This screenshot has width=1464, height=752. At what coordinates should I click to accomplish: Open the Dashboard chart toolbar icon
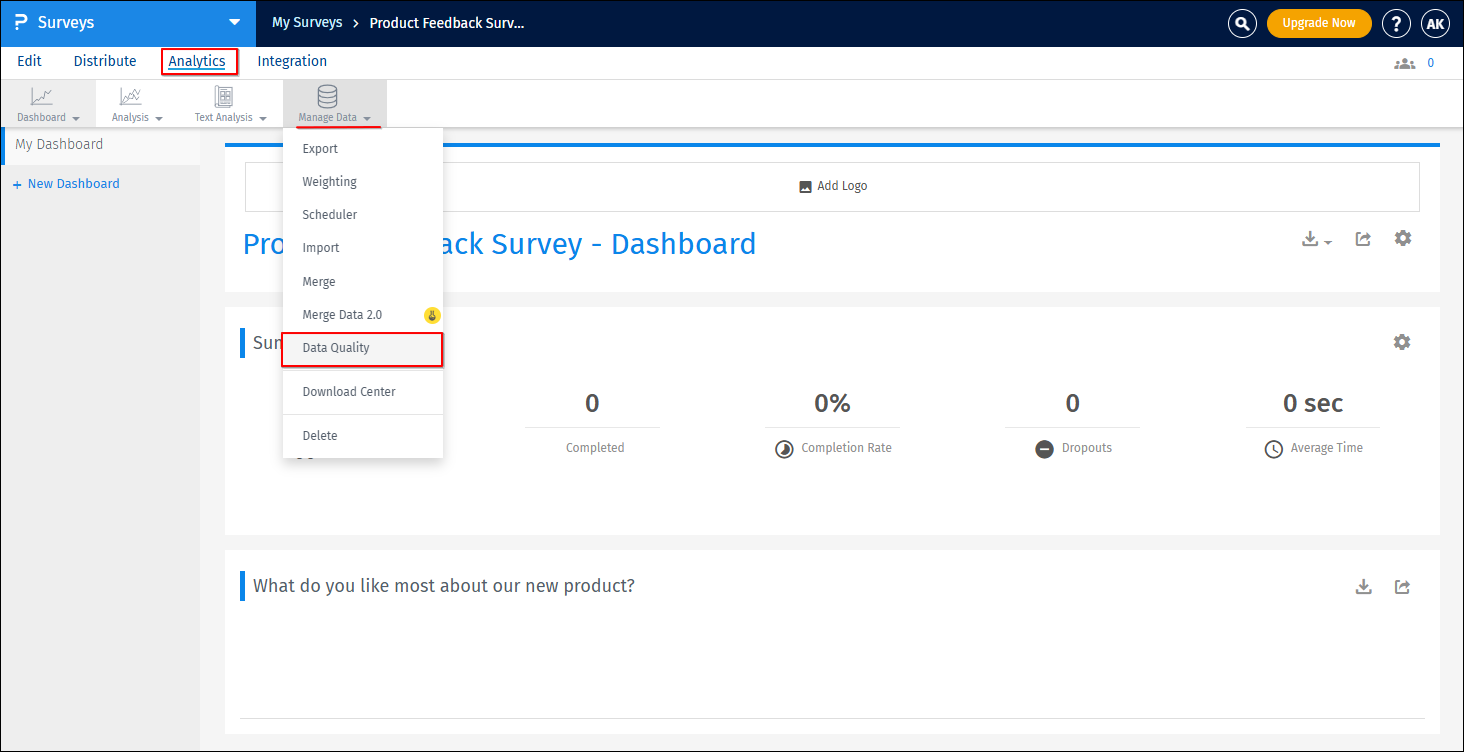click(42, 96)
